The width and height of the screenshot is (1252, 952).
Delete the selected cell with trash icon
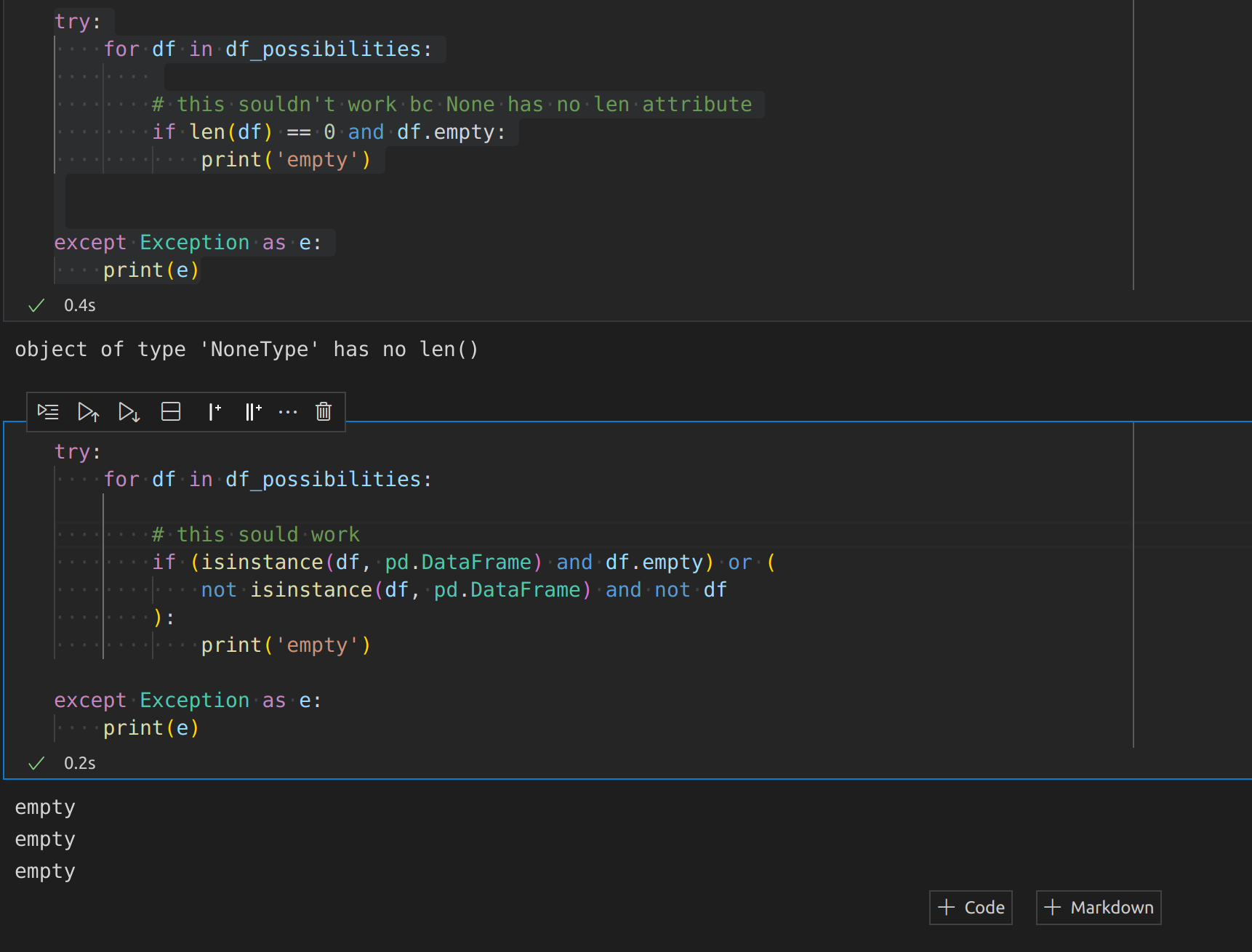324,412
